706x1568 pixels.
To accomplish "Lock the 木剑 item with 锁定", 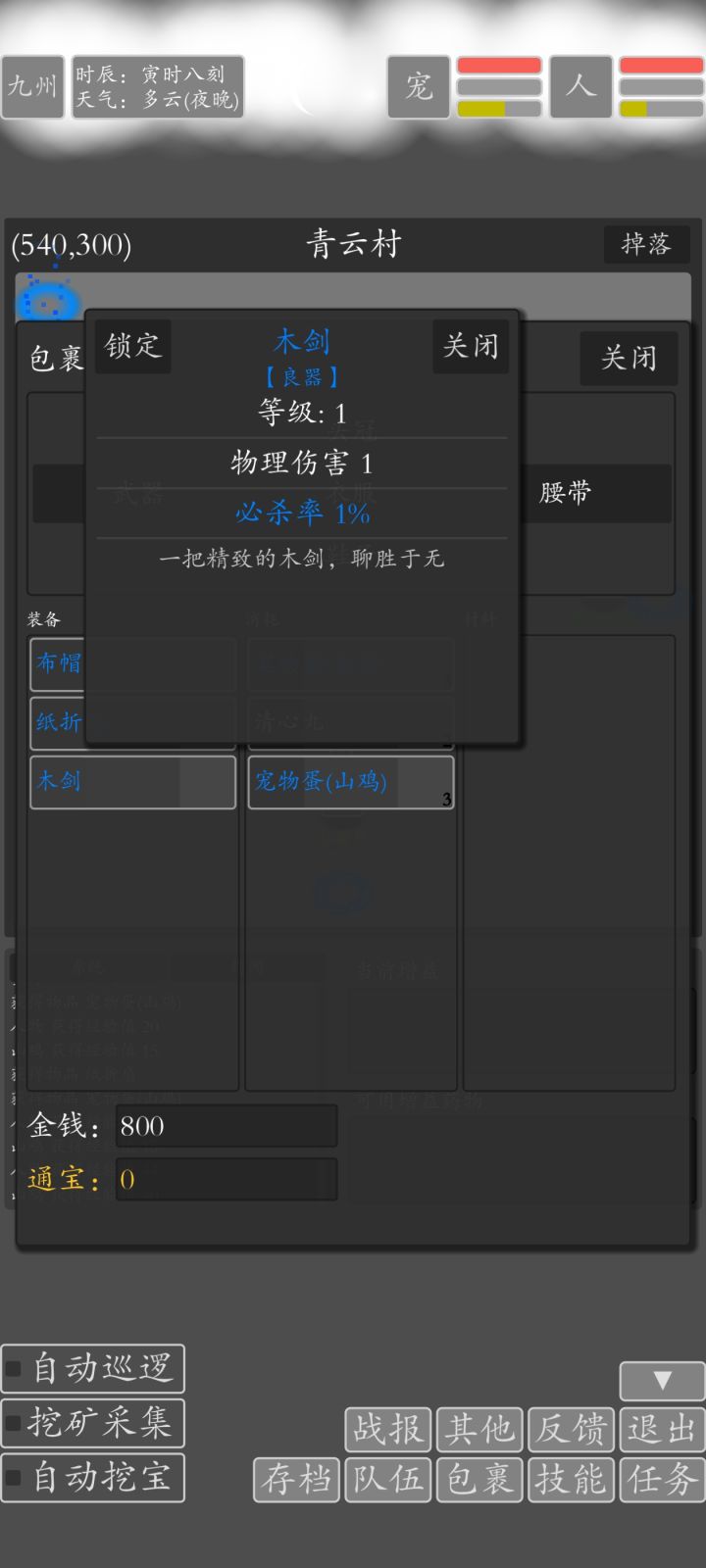I will (132, 346).
